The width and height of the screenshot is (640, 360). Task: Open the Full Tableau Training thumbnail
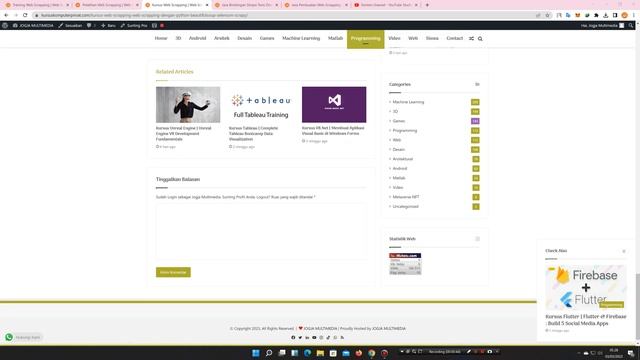261,104
